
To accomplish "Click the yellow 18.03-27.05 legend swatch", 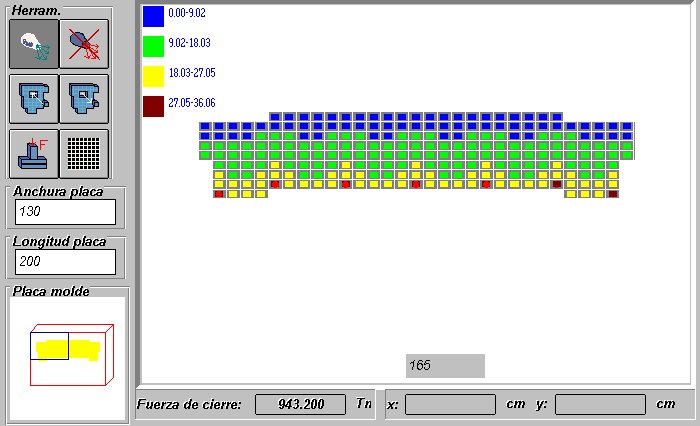I will pyautogui.click(x=153, y=76).
